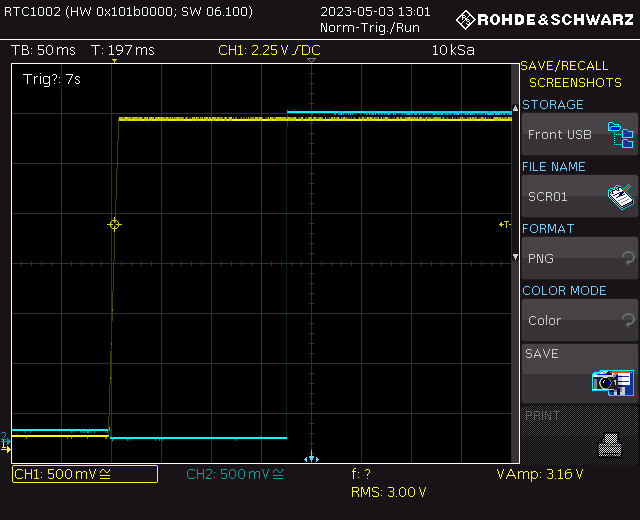Click the FORMAT menu label
Viewport: 640px width, 520px height.
(x=548, y=229)
